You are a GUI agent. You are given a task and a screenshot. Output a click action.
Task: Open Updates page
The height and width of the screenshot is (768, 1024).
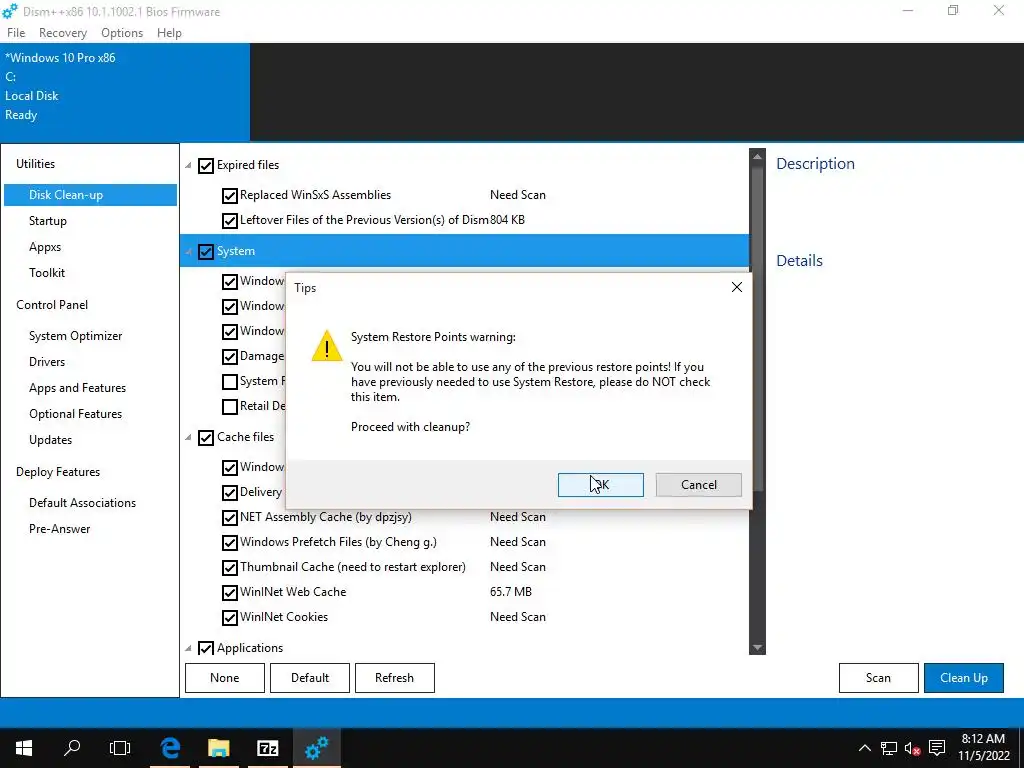point(50,440)
